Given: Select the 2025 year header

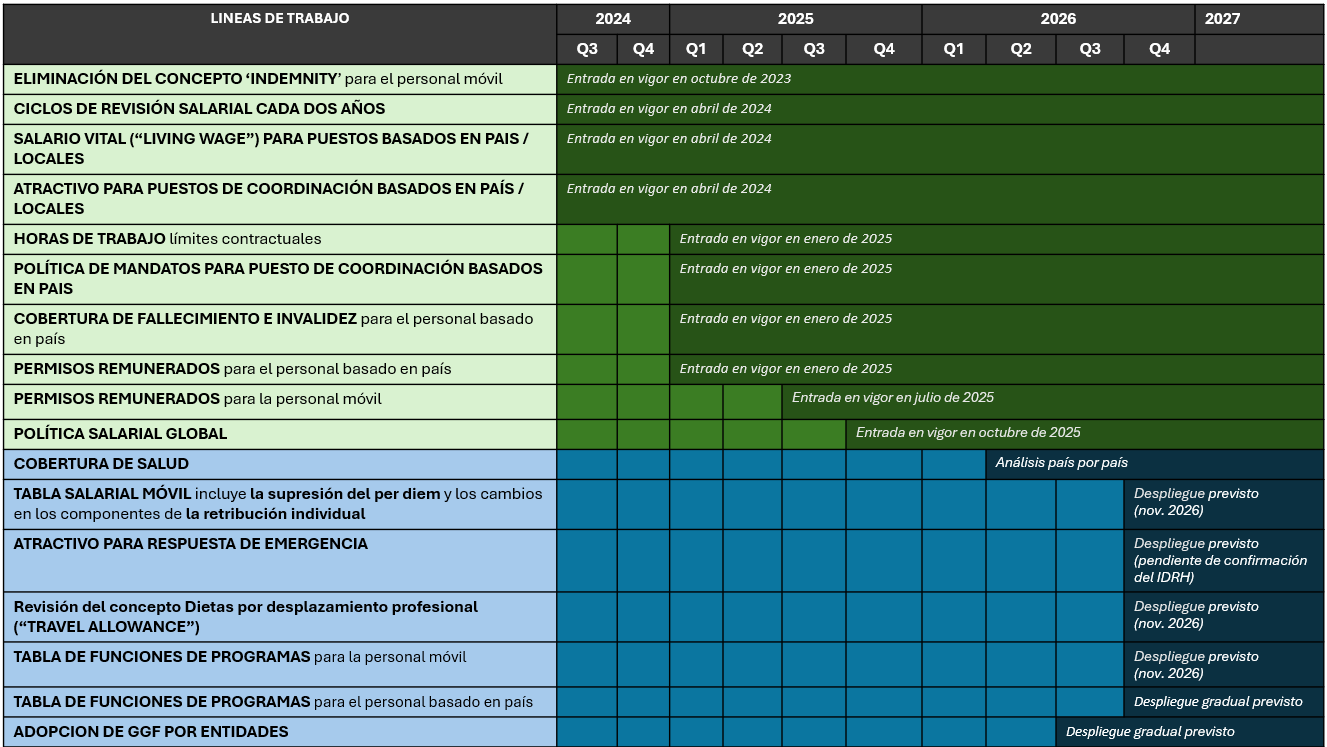Looking at the screenshot, I should pos(796,19).
